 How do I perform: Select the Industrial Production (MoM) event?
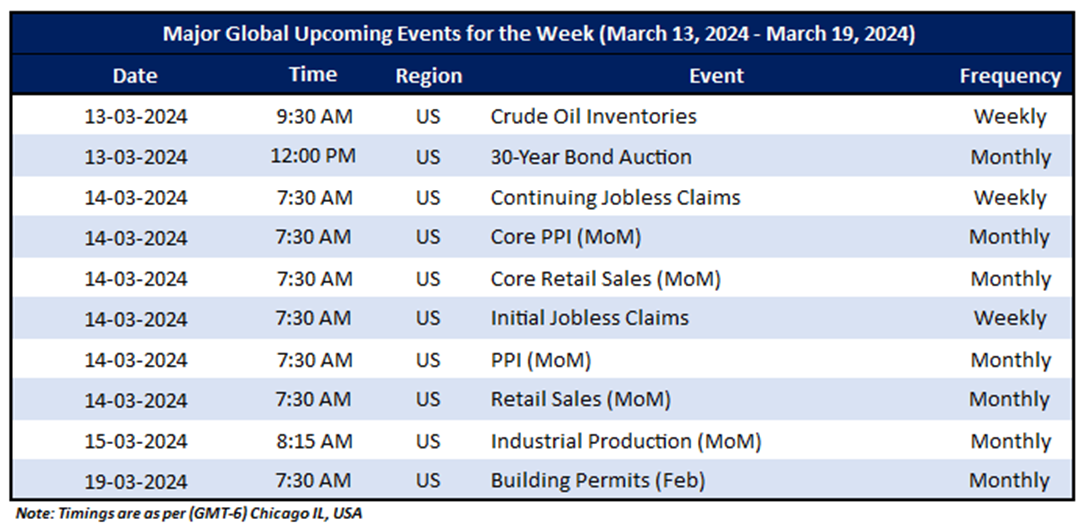(x=625, y=441)
